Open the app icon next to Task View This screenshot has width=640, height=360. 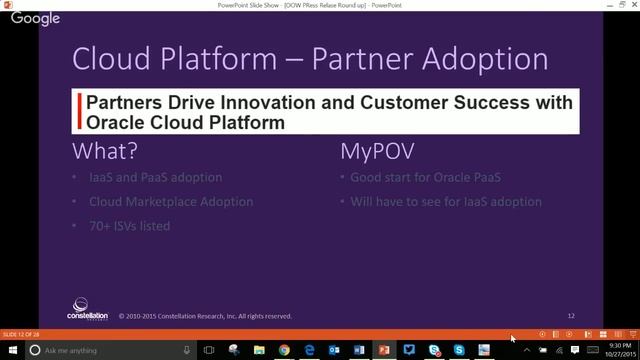(x=234, y=350)
